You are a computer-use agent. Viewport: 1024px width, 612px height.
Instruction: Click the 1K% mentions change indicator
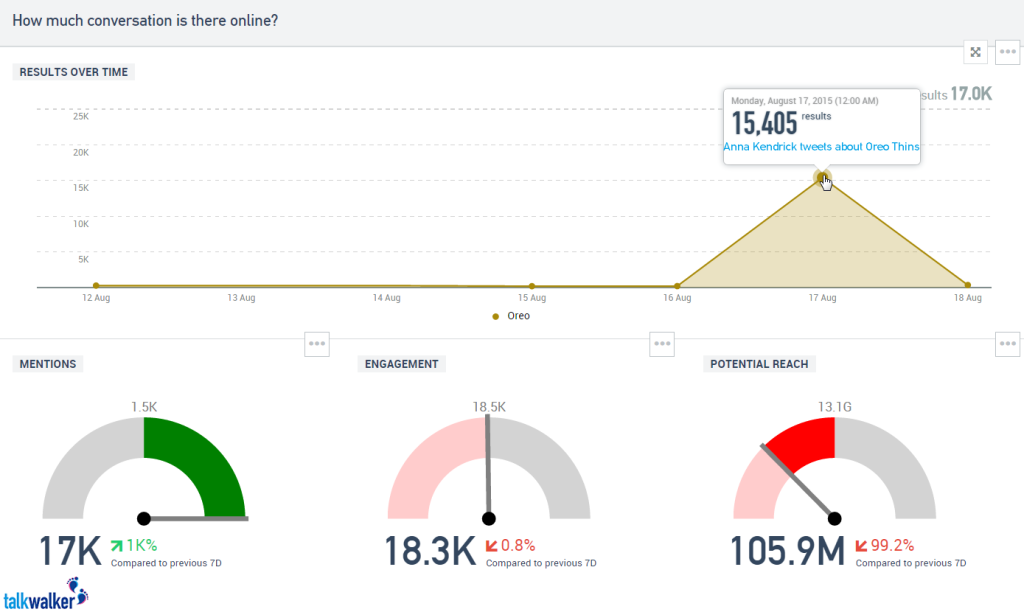click(x=134, y=545)
